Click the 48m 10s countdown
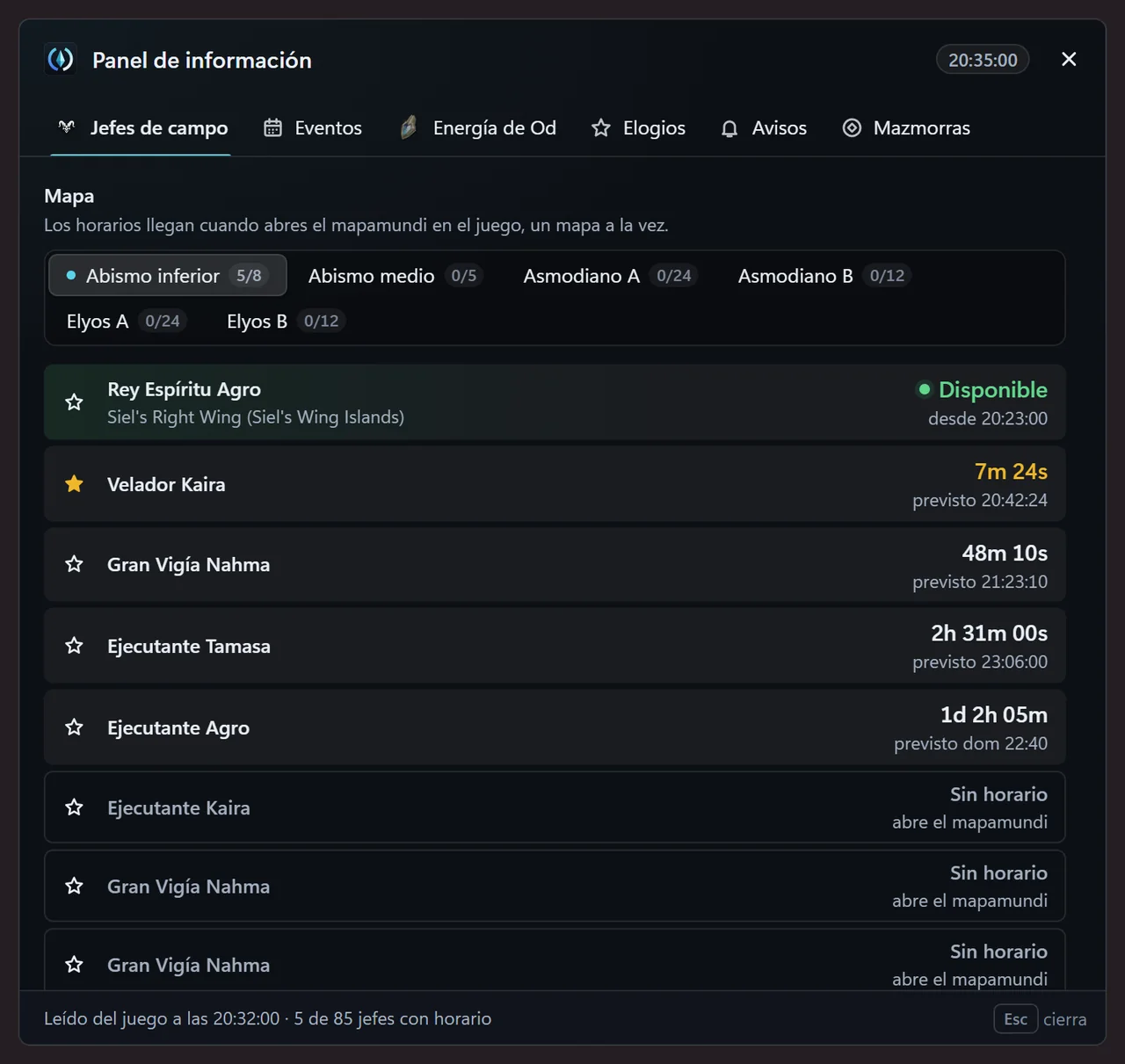Image resolution: width=1125 pixels, height=1064 pixels. (1005, 553)
